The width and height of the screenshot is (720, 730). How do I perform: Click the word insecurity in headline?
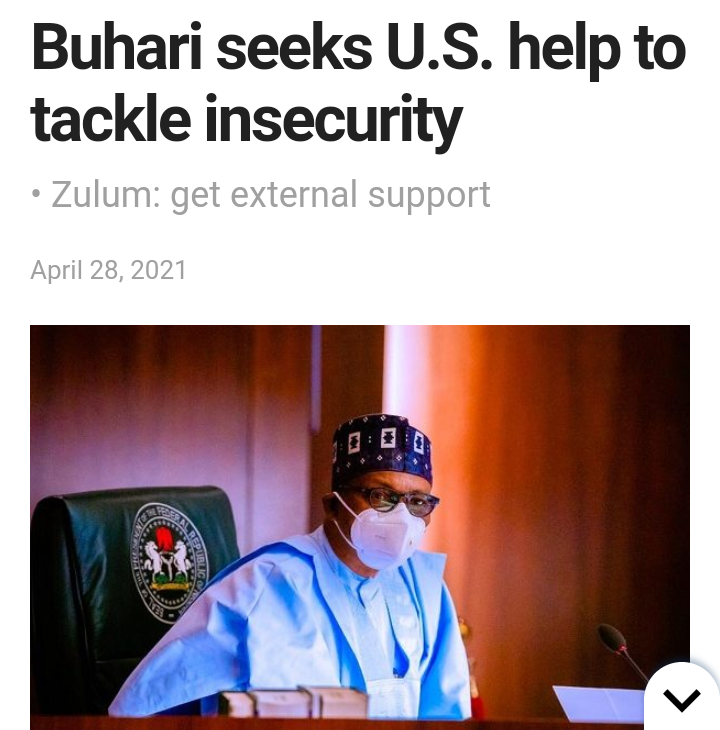tap(333, 119)
